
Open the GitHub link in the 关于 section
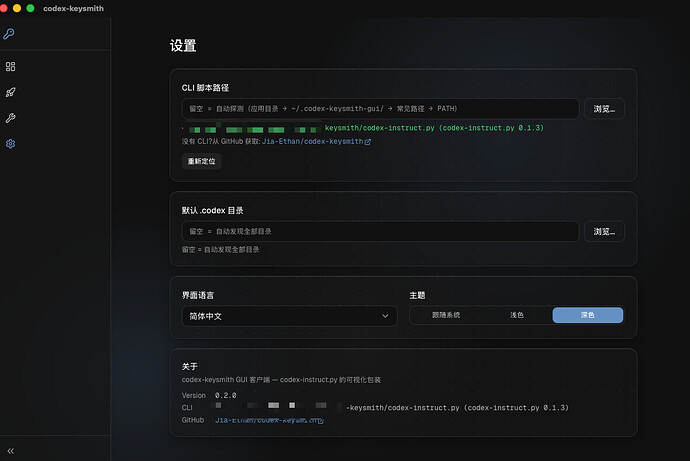(x=269, y=421)
